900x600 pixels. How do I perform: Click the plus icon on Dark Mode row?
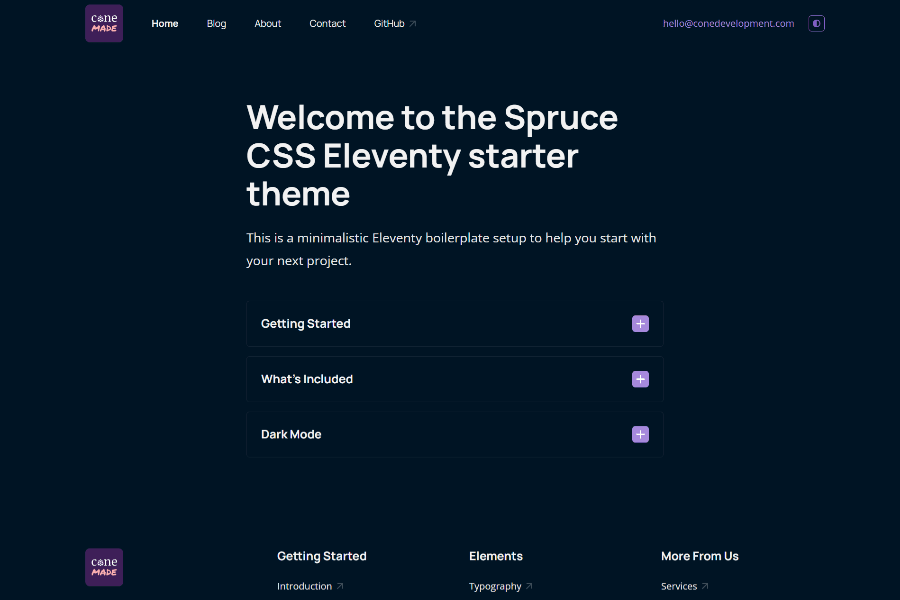click(x=640, y=434)
